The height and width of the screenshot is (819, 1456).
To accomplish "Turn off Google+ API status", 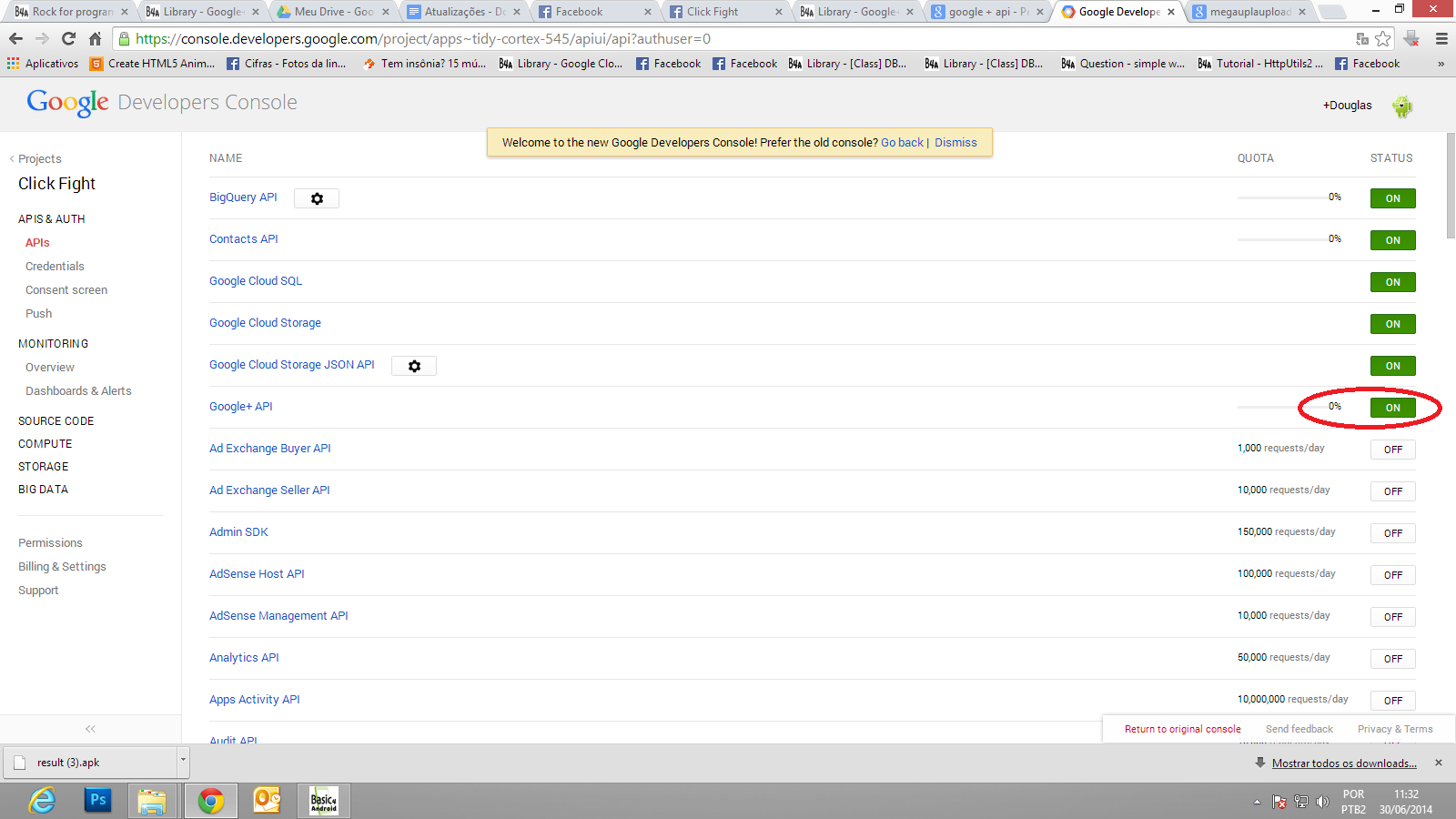I will 1392,408.
